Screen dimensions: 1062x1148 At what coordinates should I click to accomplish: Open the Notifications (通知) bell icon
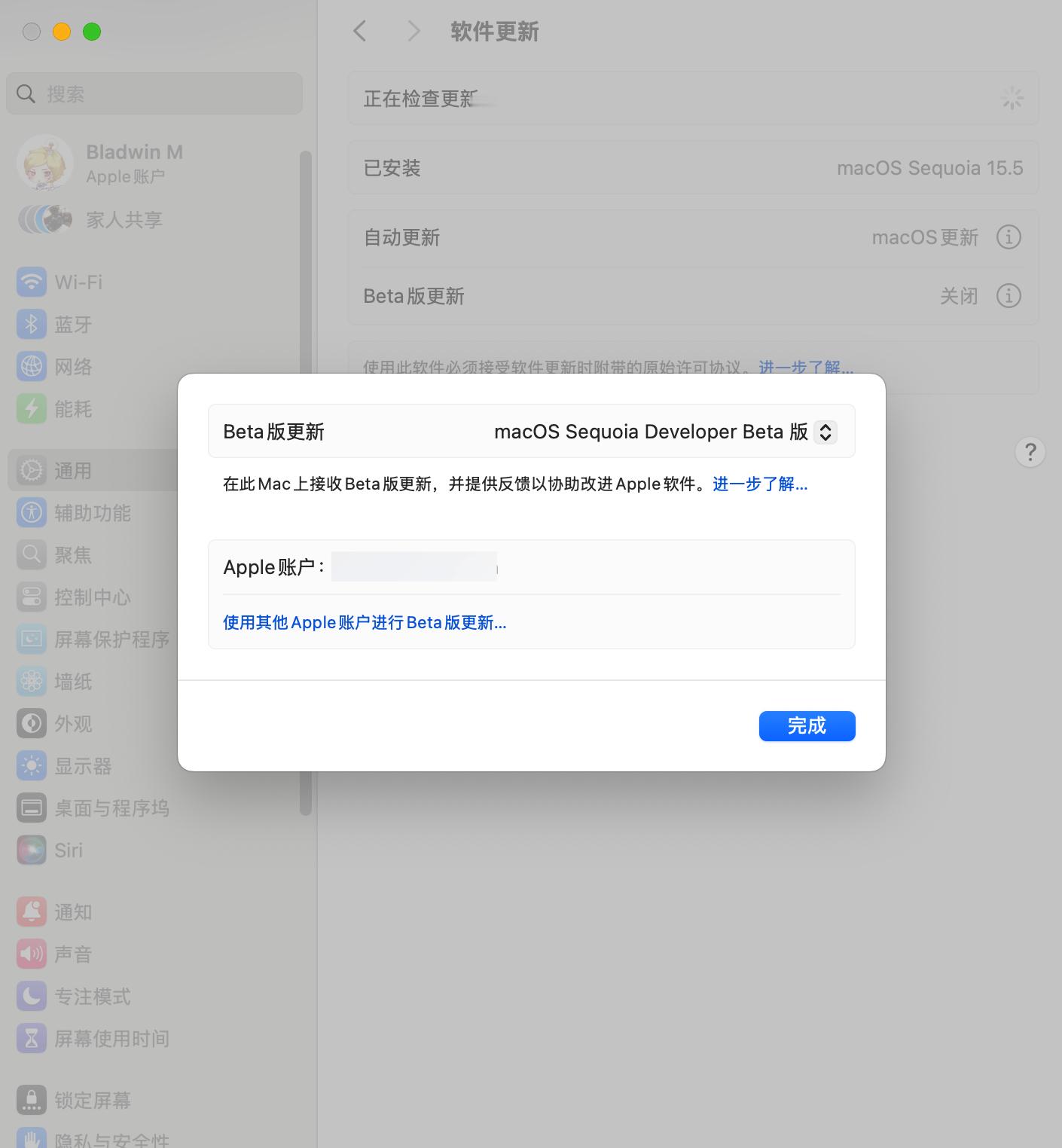(31, 912)
